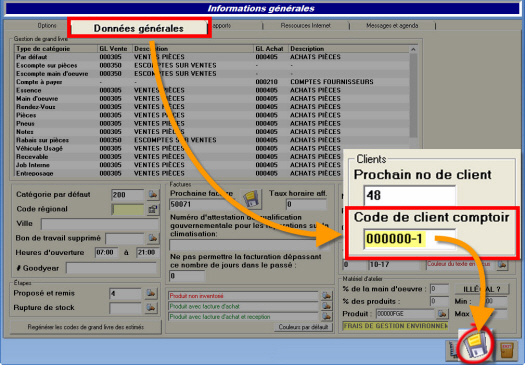Select the Pneus category row
This screenshot has height=365, width=525.
tap(212, 124)
